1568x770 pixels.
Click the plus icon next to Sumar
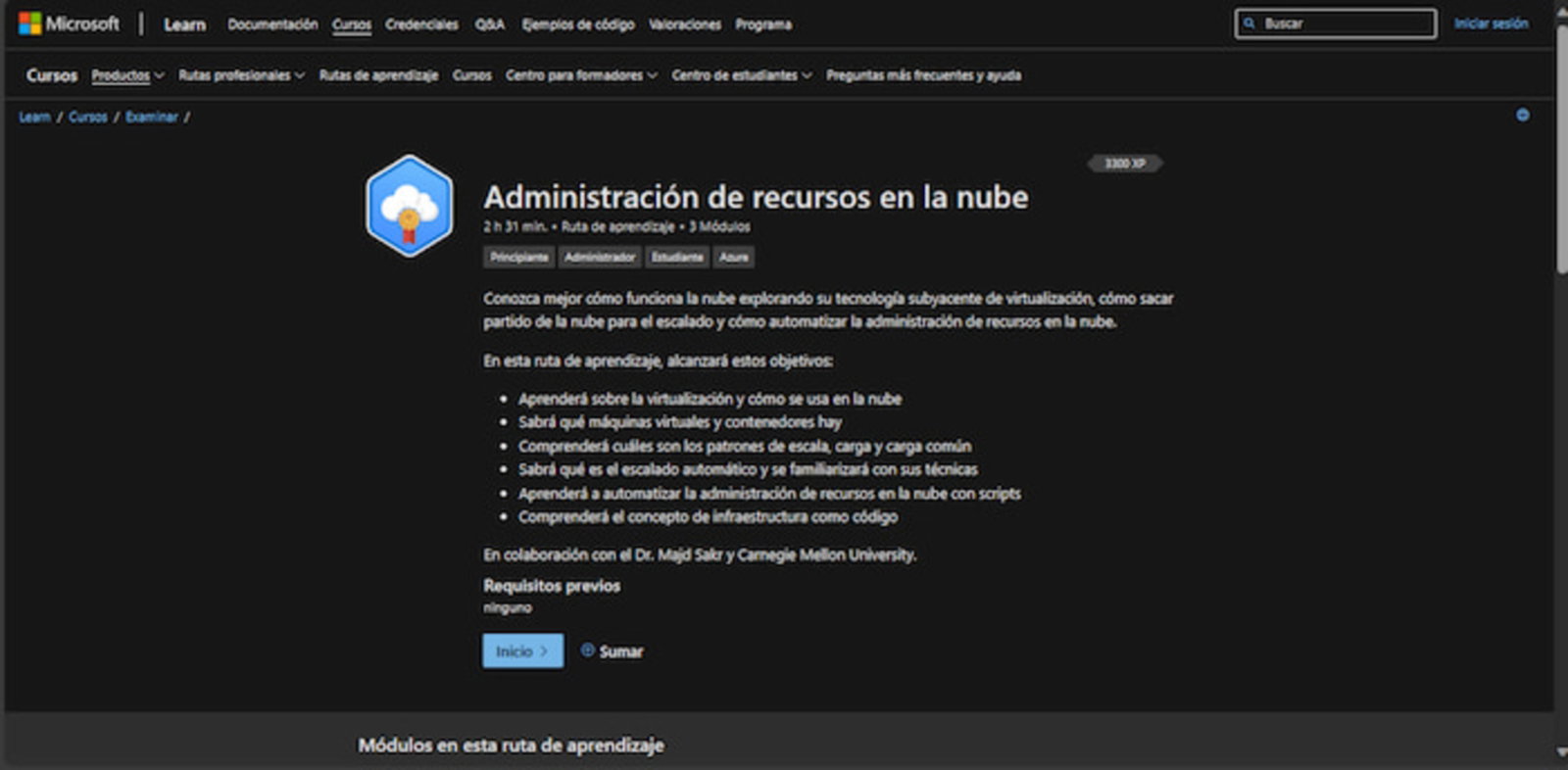(587, 650)
